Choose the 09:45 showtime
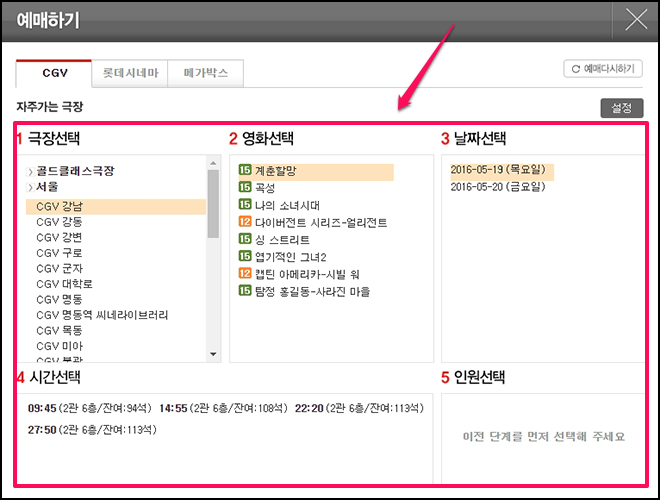 tap(90, 408)
